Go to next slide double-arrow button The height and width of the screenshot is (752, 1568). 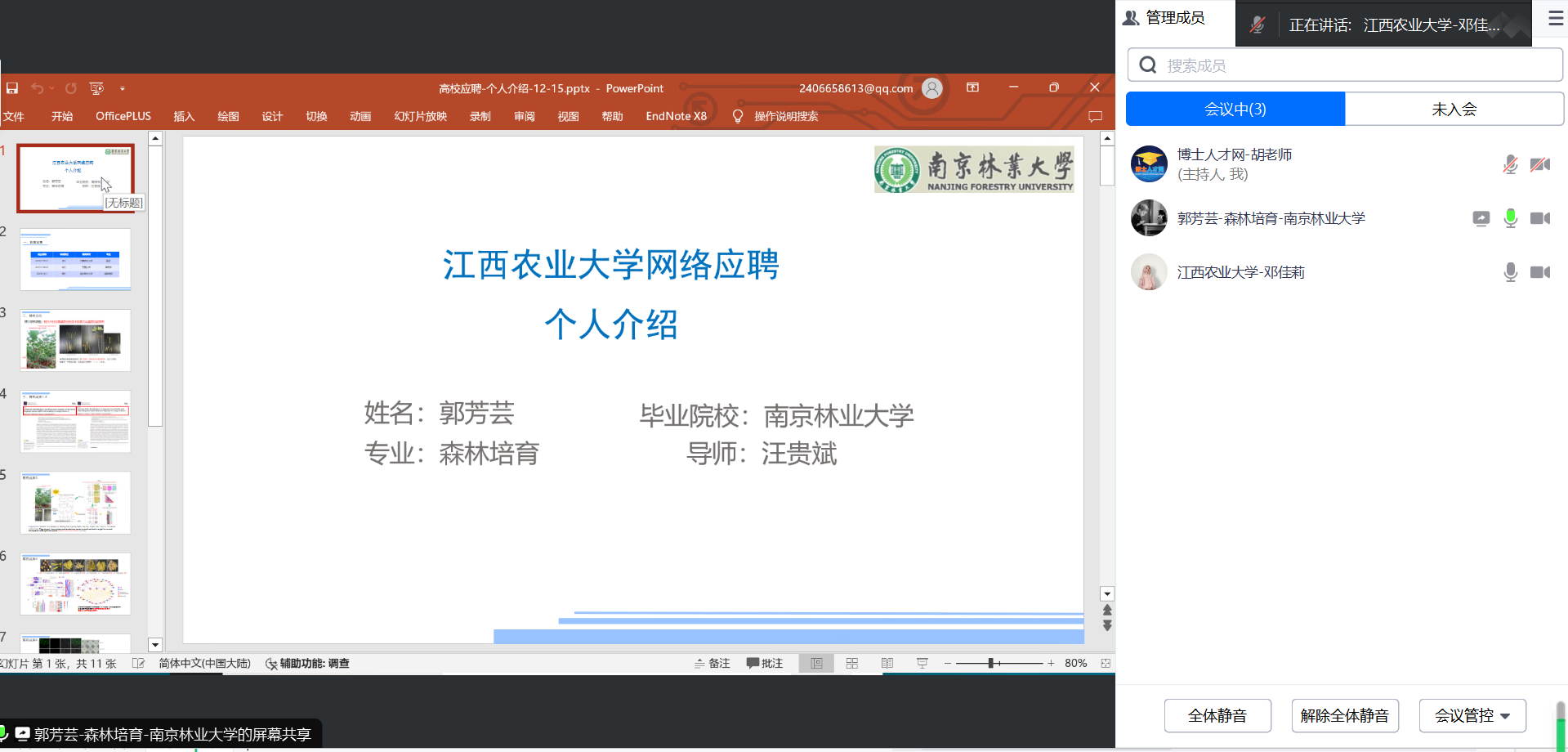1107,625
